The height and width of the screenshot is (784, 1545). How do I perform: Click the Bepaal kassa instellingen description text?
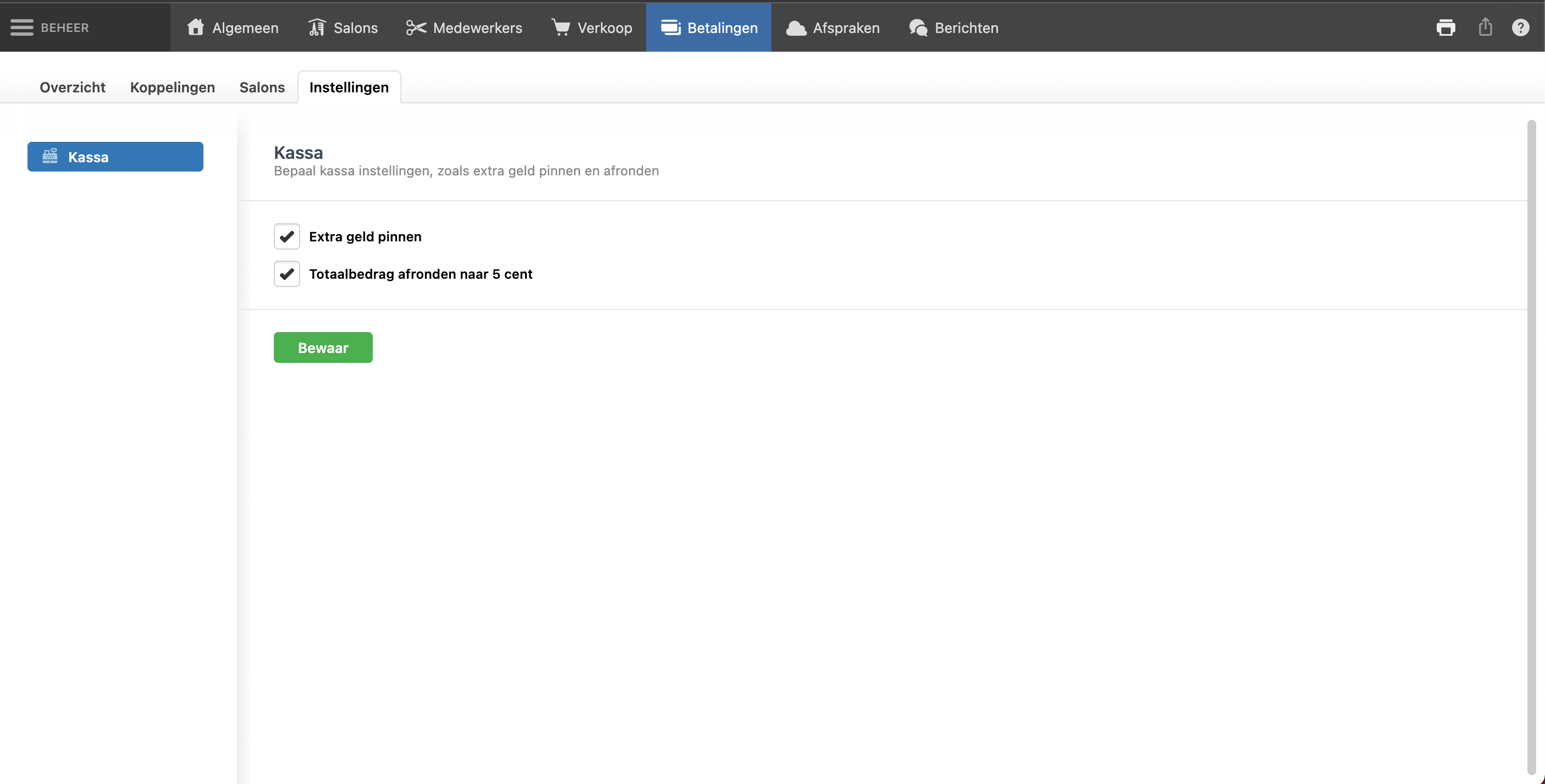(466, 171)
